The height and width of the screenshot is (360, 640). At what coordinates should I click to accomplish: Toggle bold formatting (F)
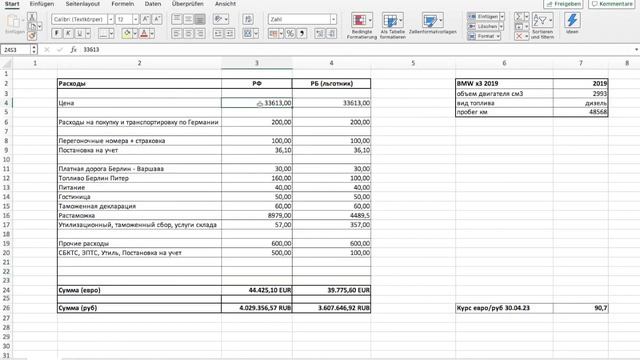tap(57, 33)
